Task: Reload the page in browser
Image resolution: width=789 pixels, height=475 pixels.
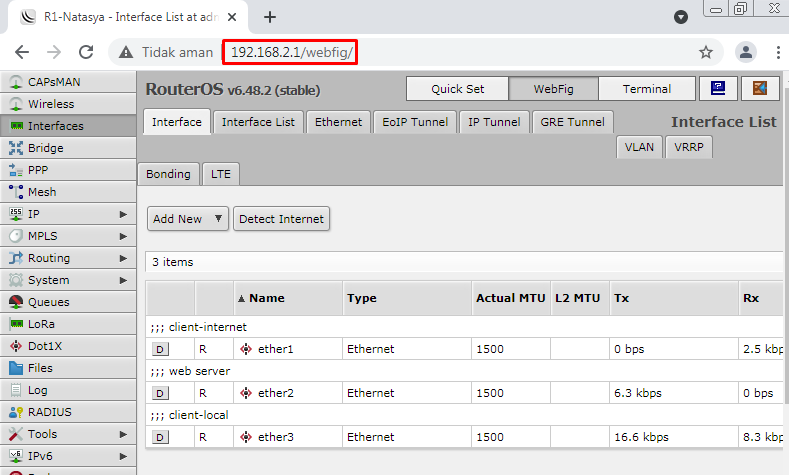Action: [86, 52]
